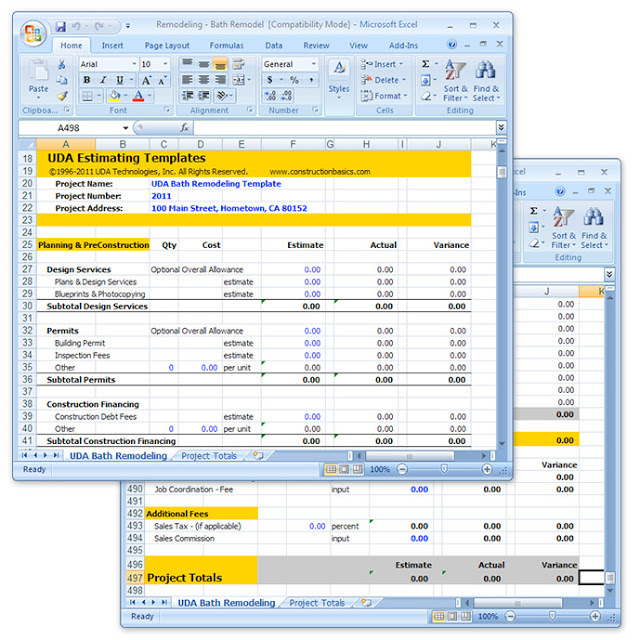Click Delete in Cells group
This screenshot has height=640, width=640.
384,80
